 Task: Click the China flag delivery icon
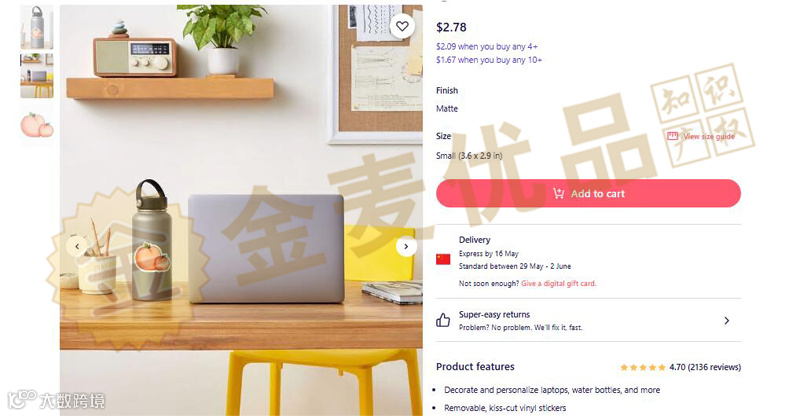click(x=443, y=259)
